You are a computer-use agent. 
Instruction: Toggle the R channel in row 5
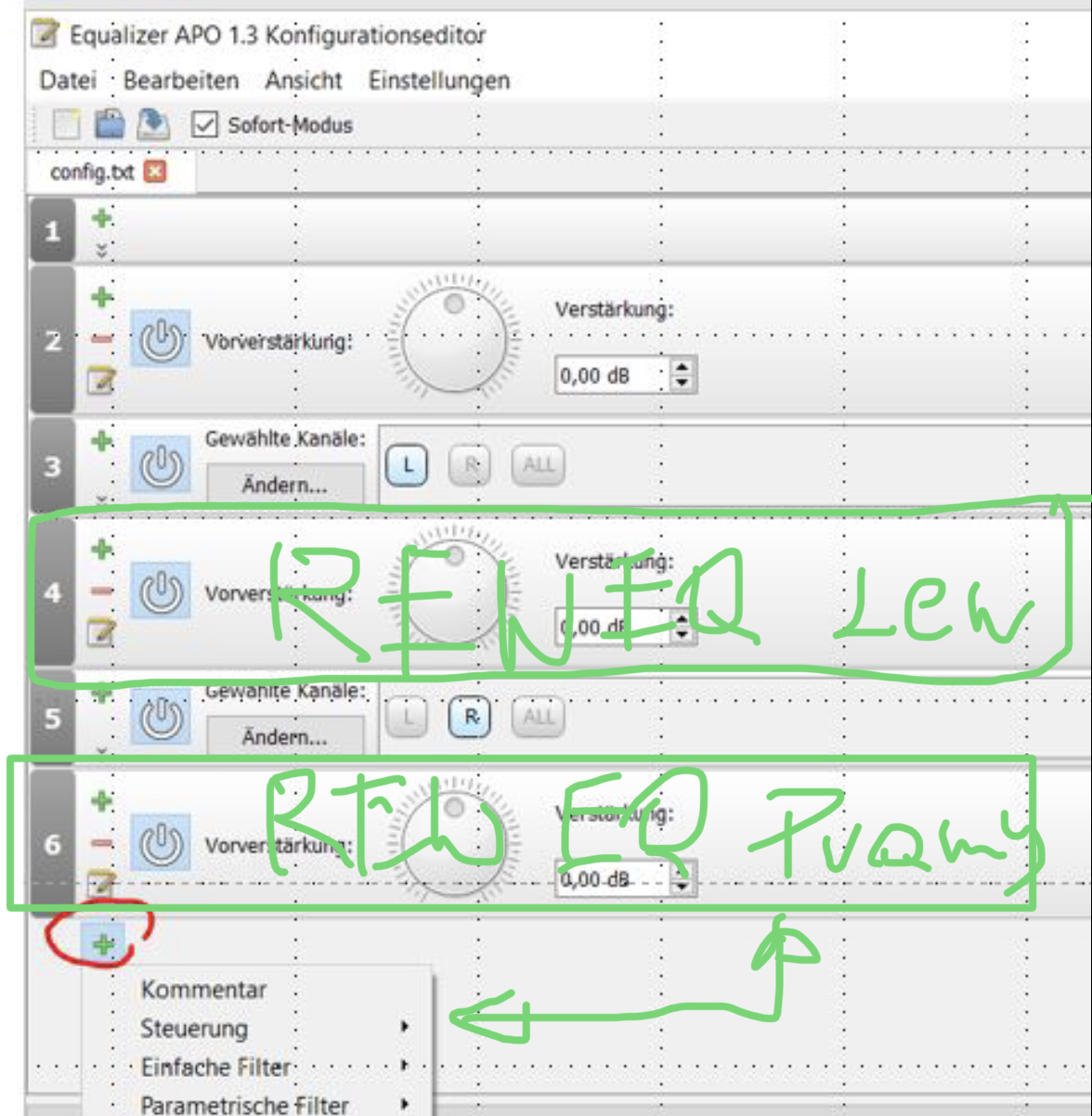point(471,717)
